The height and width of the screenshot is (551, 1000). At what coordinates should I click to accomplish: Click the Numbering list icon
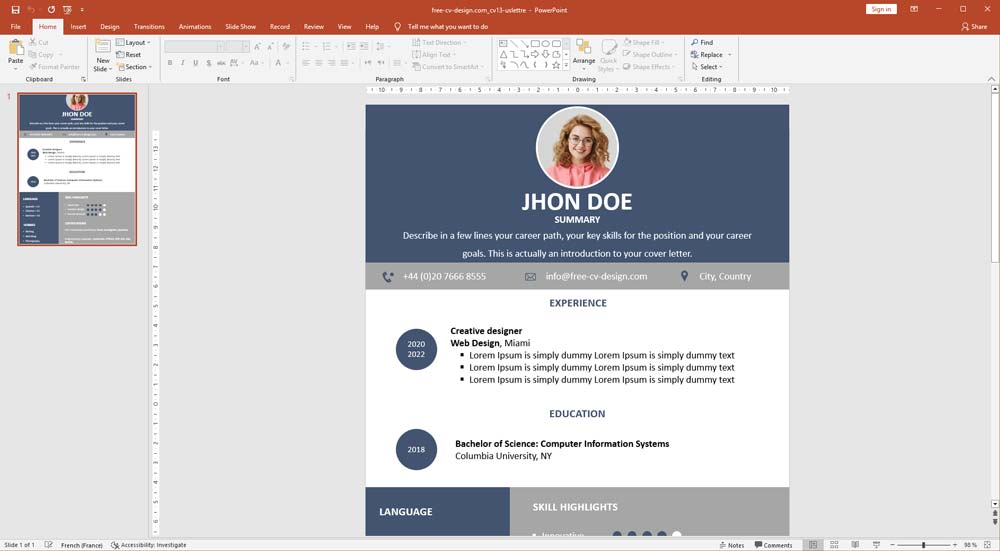click(329, 47)
